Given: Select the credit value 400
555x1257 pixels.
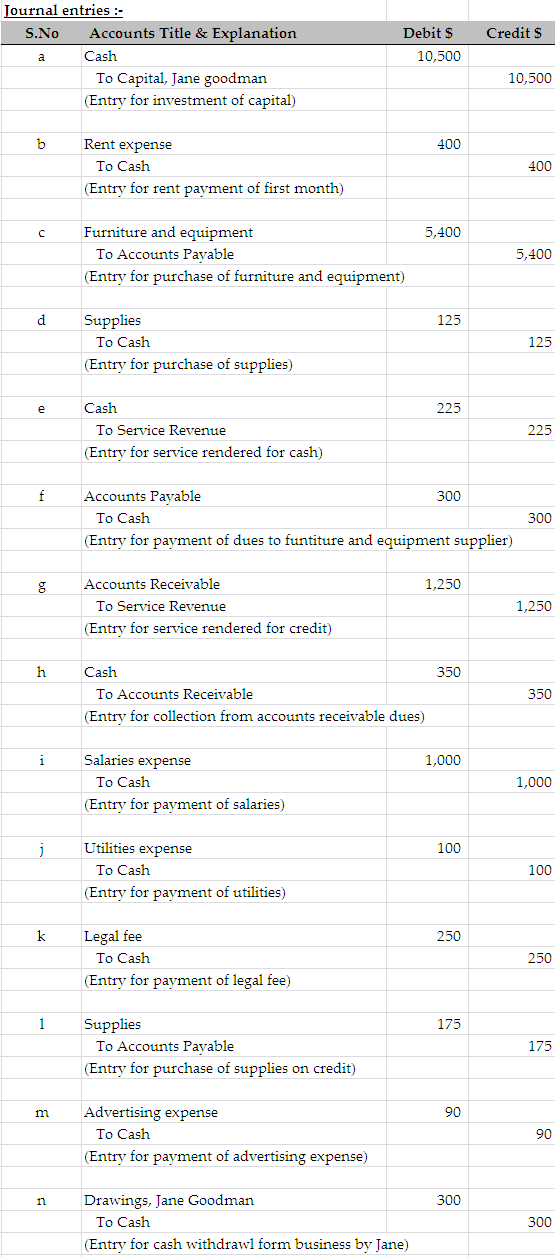Looking at the screenshot, I should tap(539, 166).
